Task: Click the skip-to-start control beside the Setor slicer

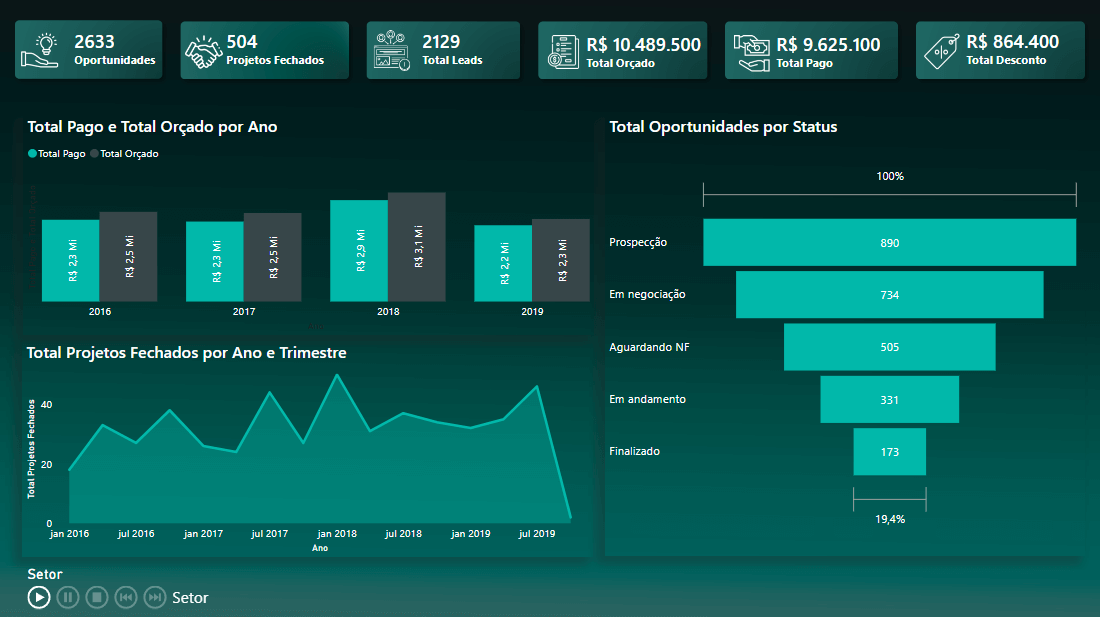Action: pos(125,597)
